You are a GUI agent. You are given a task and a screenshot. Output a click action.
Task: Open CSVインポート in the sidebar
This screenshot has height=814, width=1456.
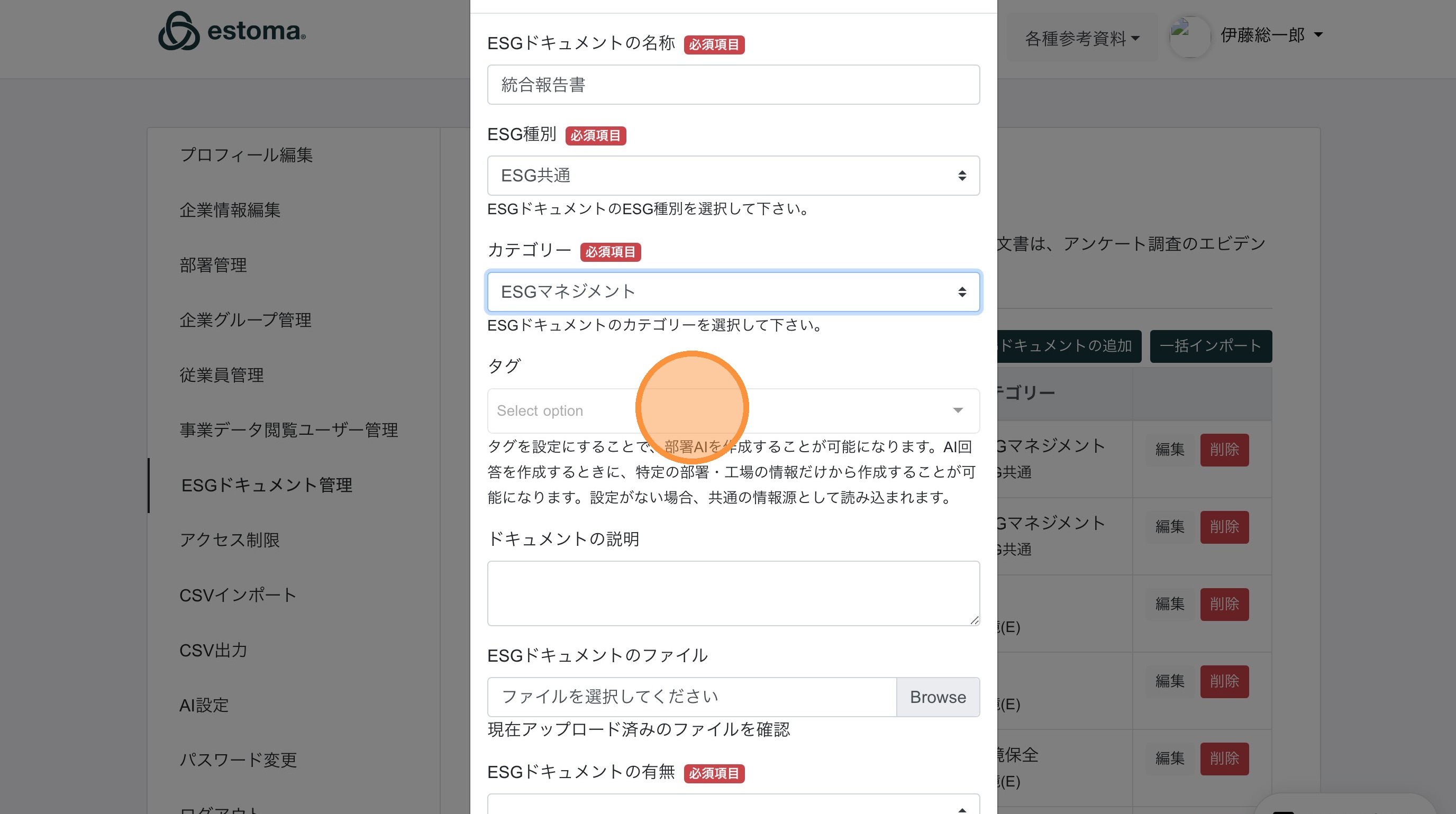[238, 595]
